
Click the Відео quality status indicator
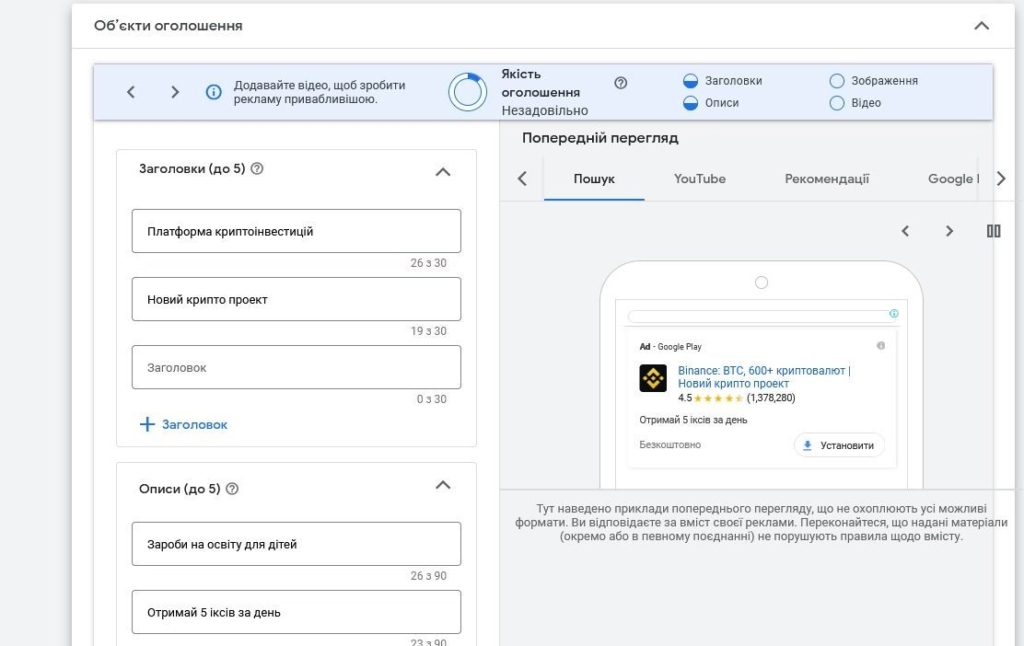[837, 103]
